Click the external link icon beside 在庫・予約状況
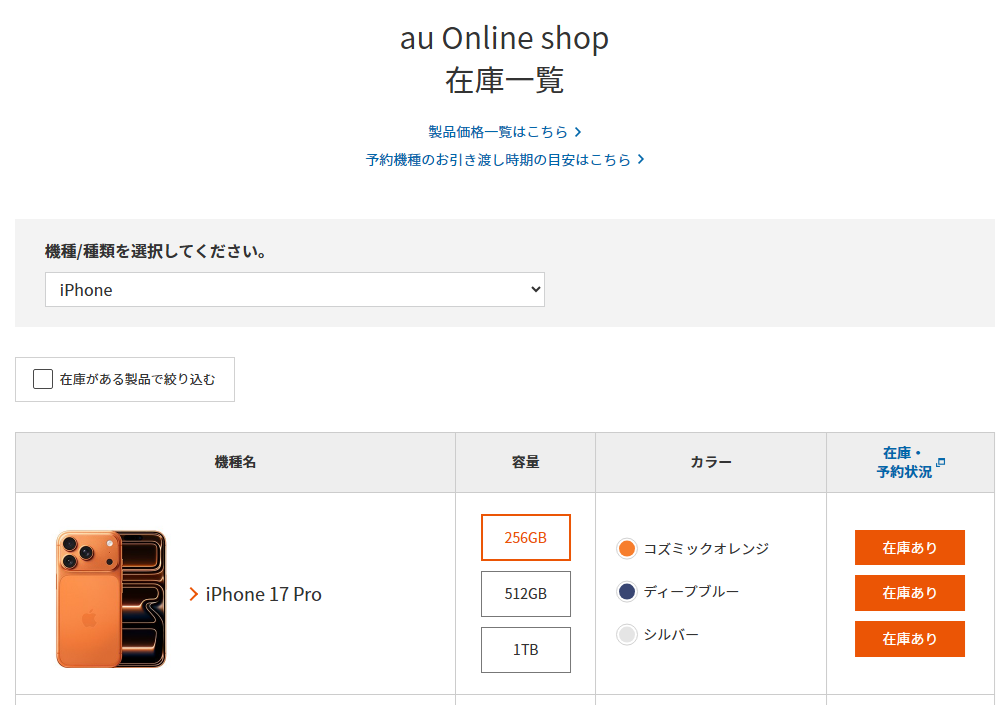This screenshot has height=705, width=1007. point(940,462)
